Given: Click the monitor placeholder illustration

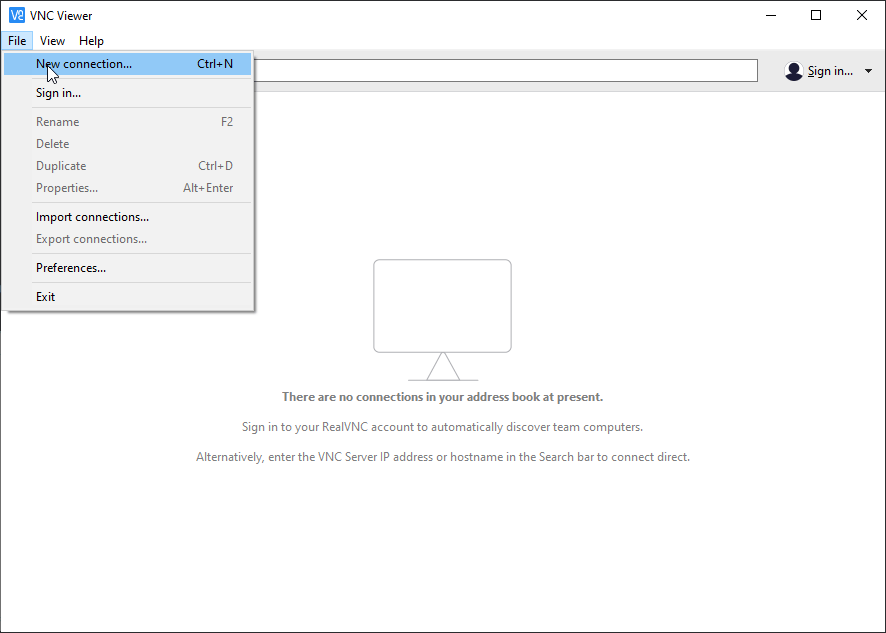Looking at the screenshot, I should pos(442,320).
